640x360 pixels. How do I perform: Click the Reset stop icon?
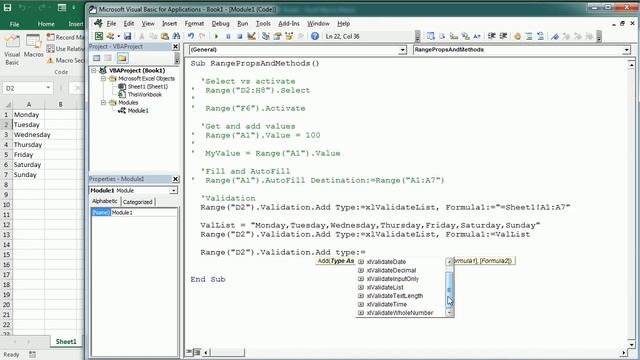pos(240,36)
